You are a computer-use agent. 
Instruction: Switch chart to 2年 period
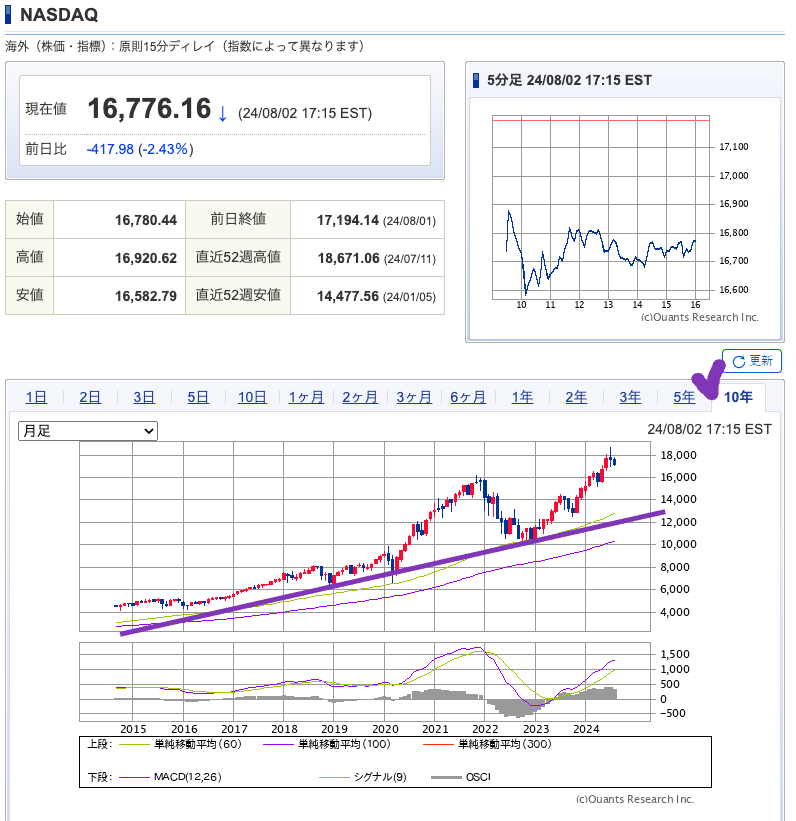tap(576, 397)
